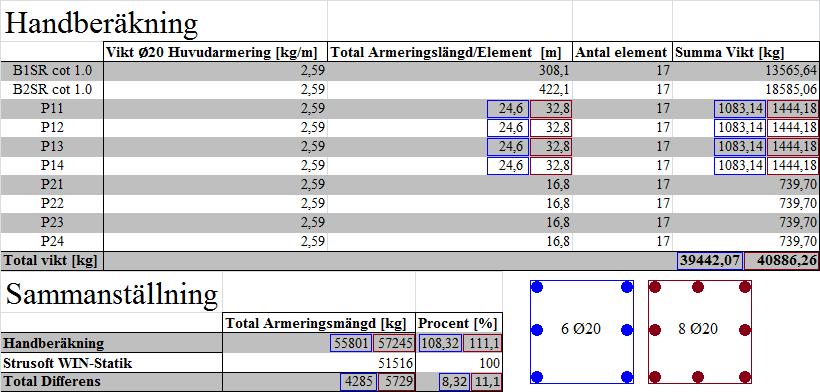This screenshot has width=820, height=392.
Task: Select the blue 1083,14 cell in row P12
Action: coord(740,128)
